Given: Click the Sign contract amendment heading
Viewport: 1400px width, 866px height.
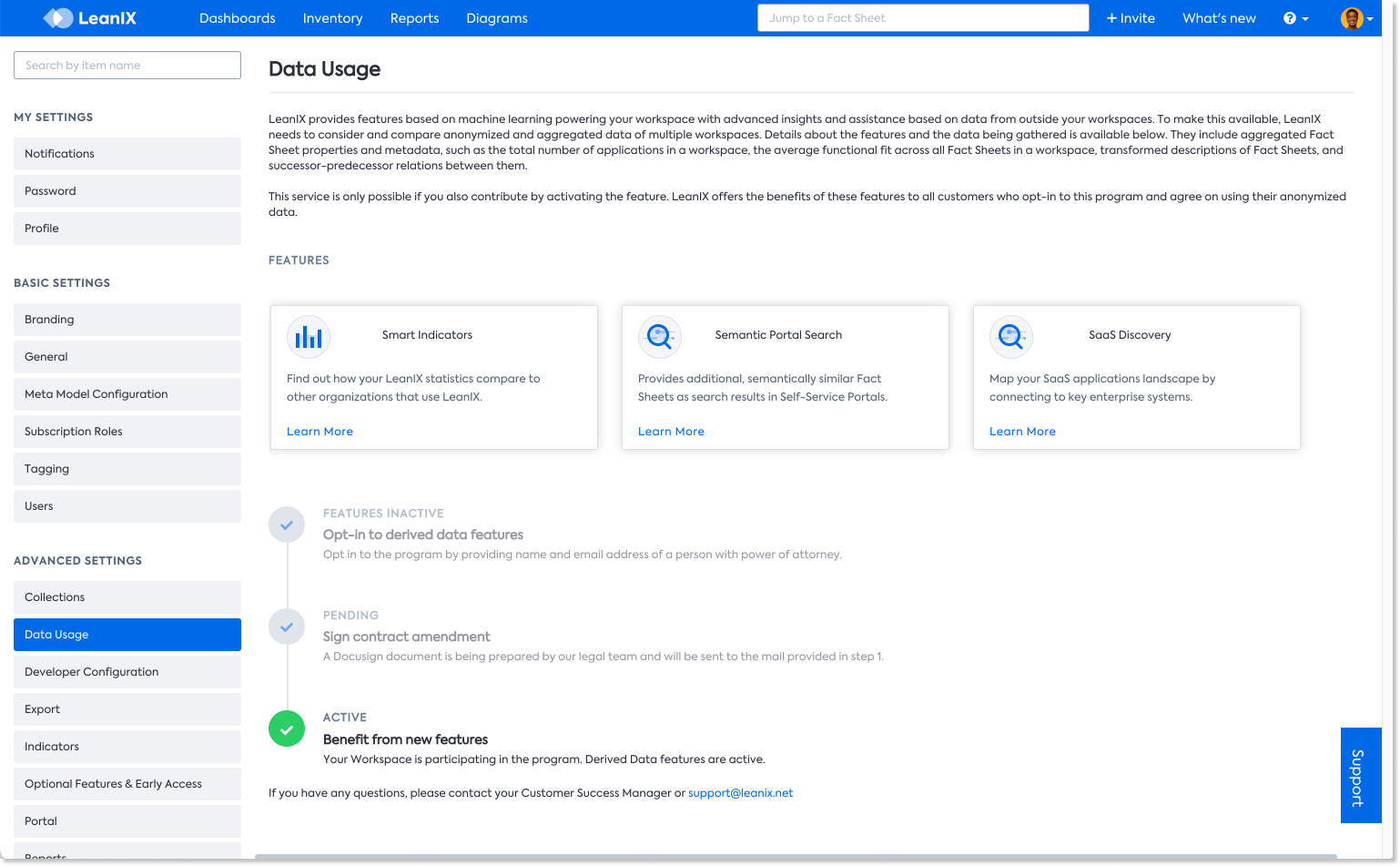Looking at the screenshot, I should (406, 637).
